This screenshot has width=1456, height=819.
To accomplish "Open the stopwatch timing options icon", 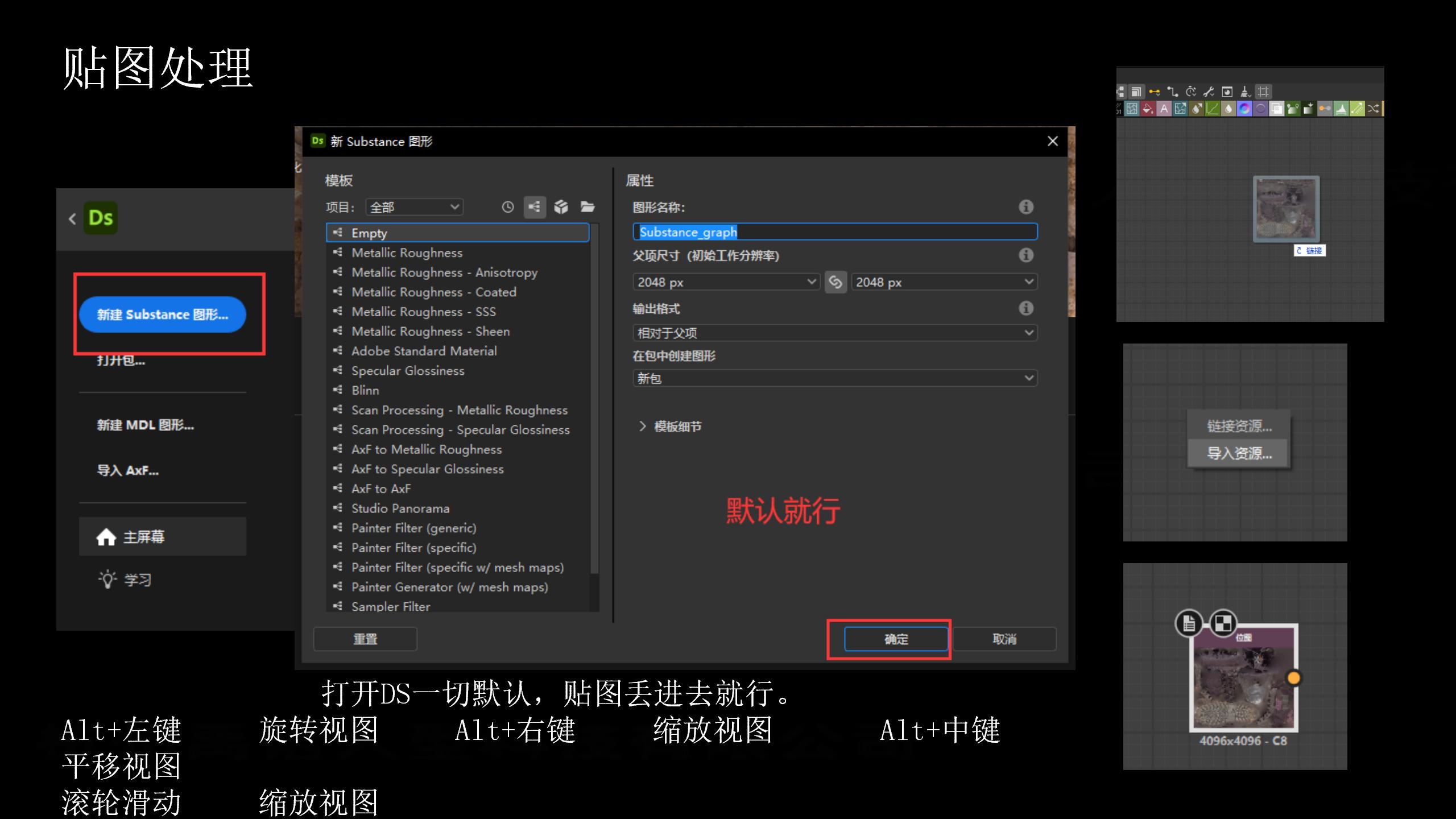I will 1190,92.
